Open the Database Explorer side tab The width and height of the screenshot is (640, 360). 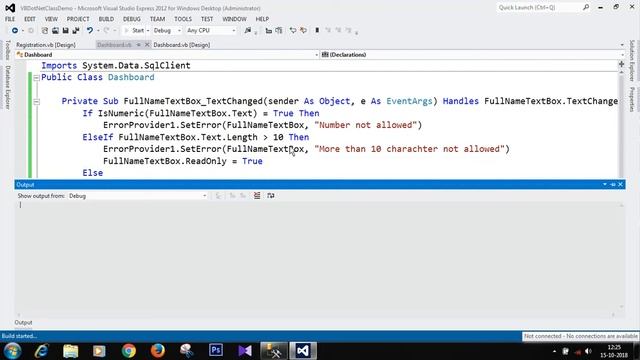click(7, 87)
